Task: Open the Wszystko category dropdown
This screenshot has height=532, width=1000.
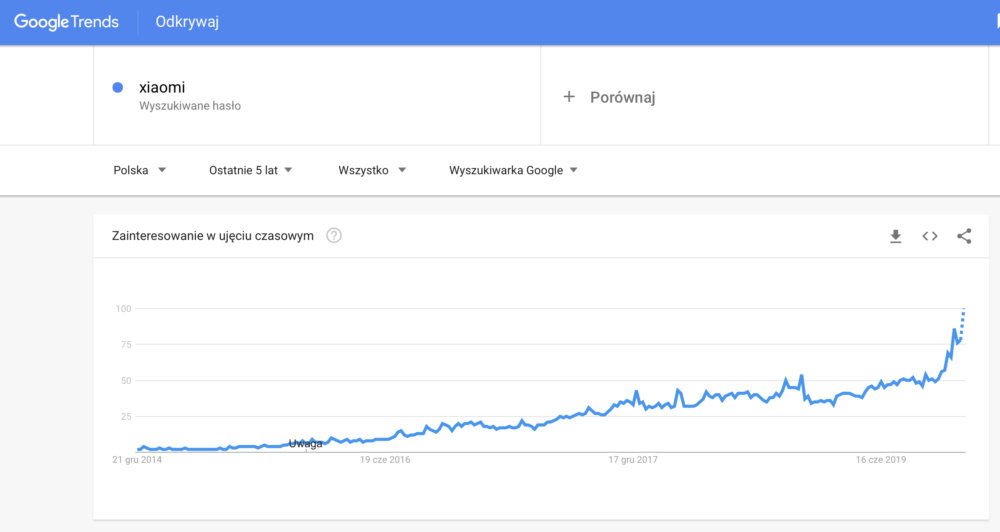Action: click(x=372, y=170)
